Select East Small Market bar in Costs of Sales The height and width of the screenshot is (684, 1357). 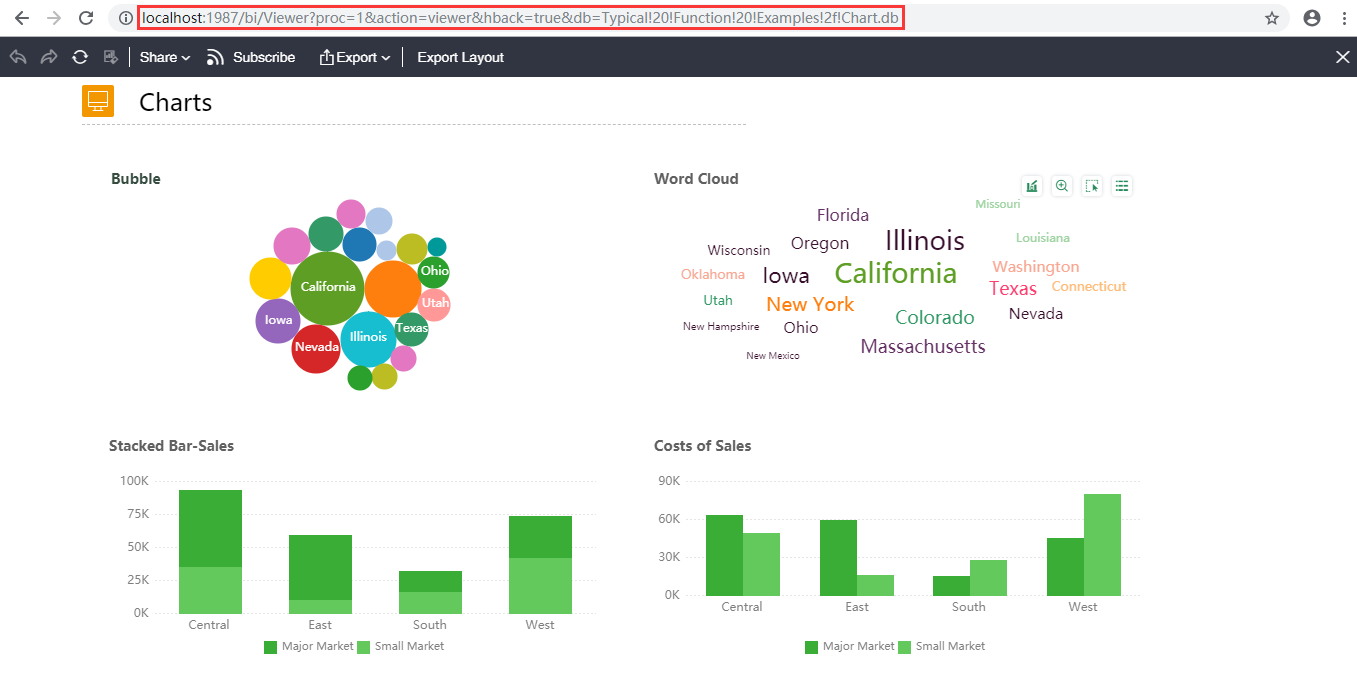pos(875,585)
